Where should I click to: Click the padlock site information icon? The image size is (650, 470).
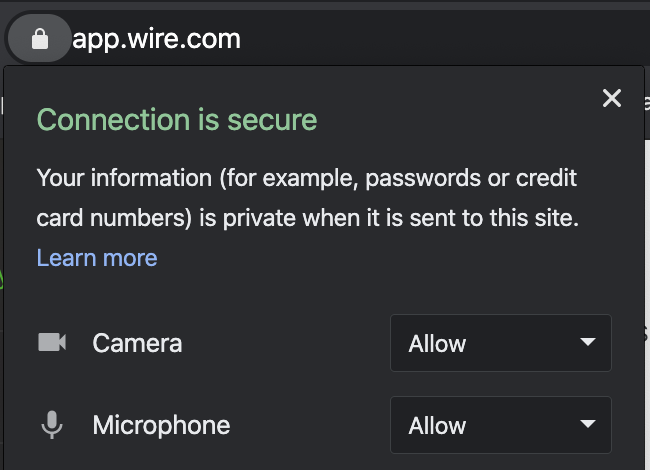[x=40, y=39]
